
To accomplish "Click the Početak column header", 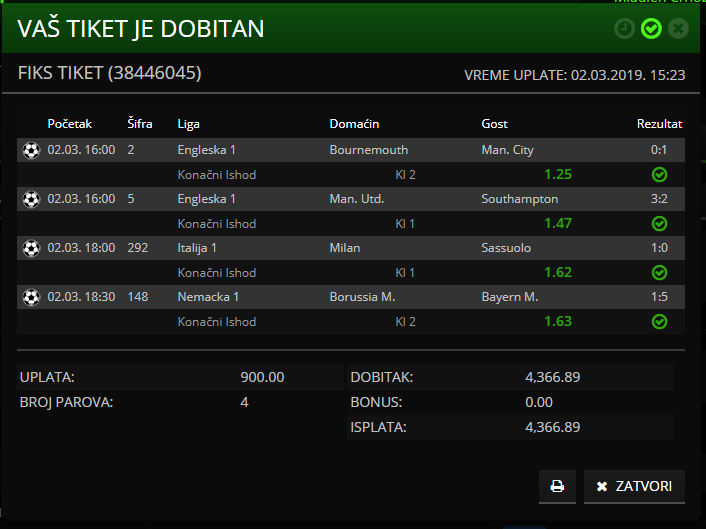I will (69, 124).
